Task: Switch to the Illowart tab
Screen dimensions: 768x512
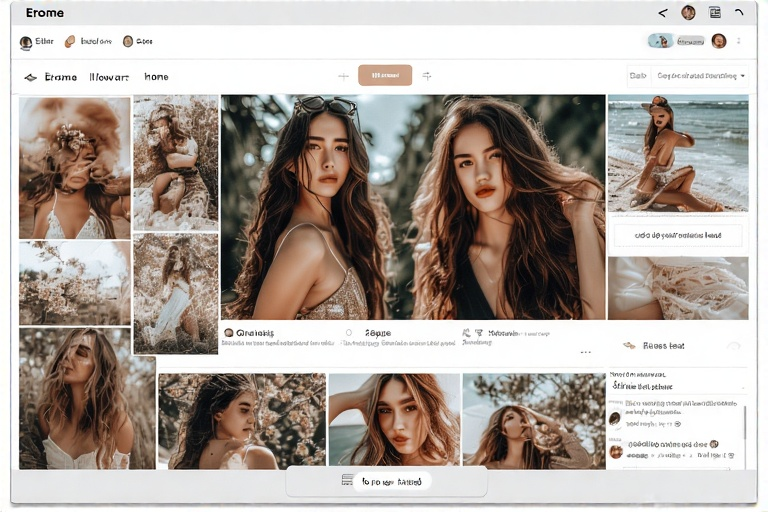Action: pyautogui.click(x=109, y=77)
